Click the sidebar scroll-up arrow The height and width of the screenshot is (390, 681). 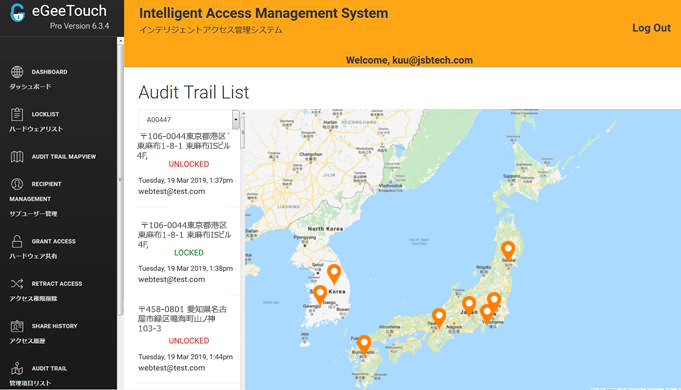(x=120, y=41)
